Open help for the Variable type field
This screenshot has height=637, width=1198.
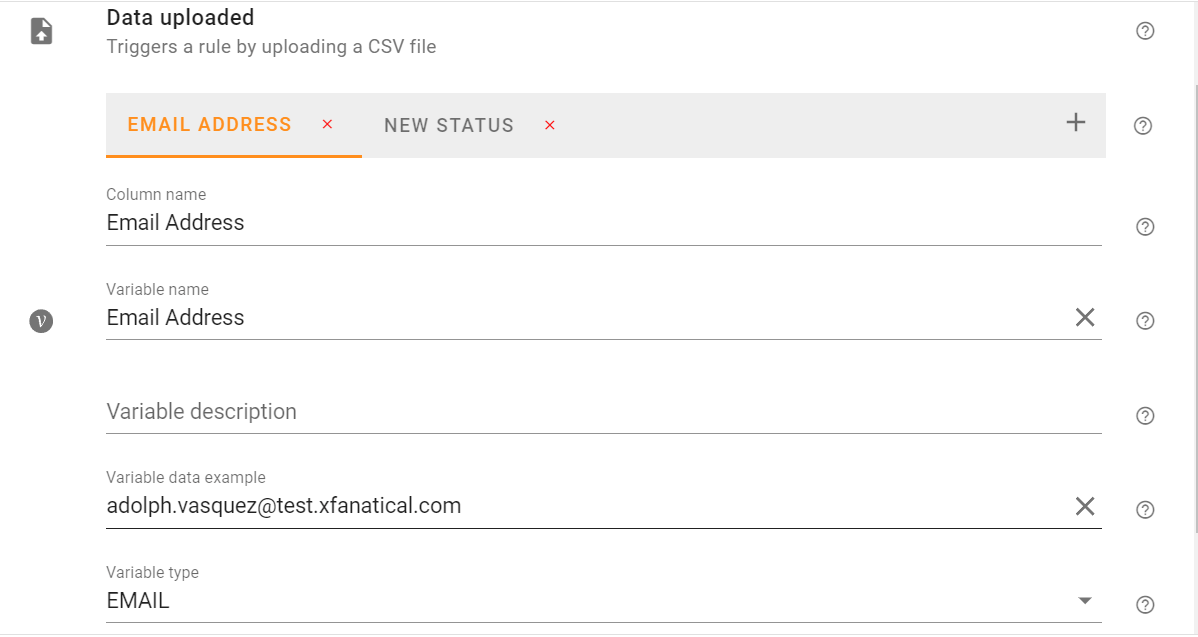1144,604
